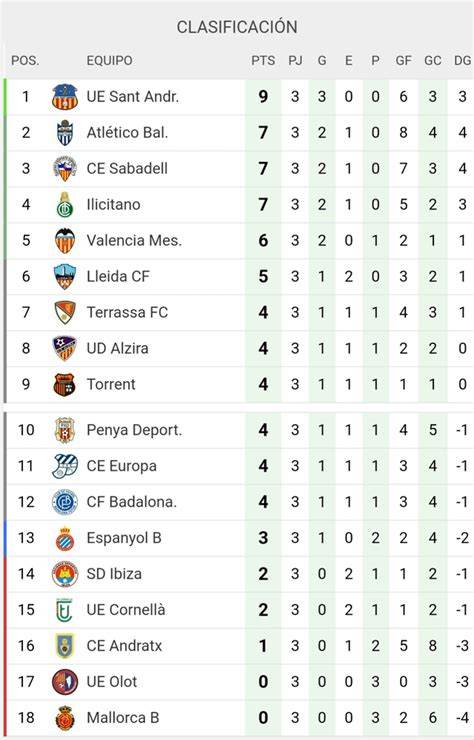Open the Ilicitano team name link
Screen dimensions: 474x740
[113, 204]
